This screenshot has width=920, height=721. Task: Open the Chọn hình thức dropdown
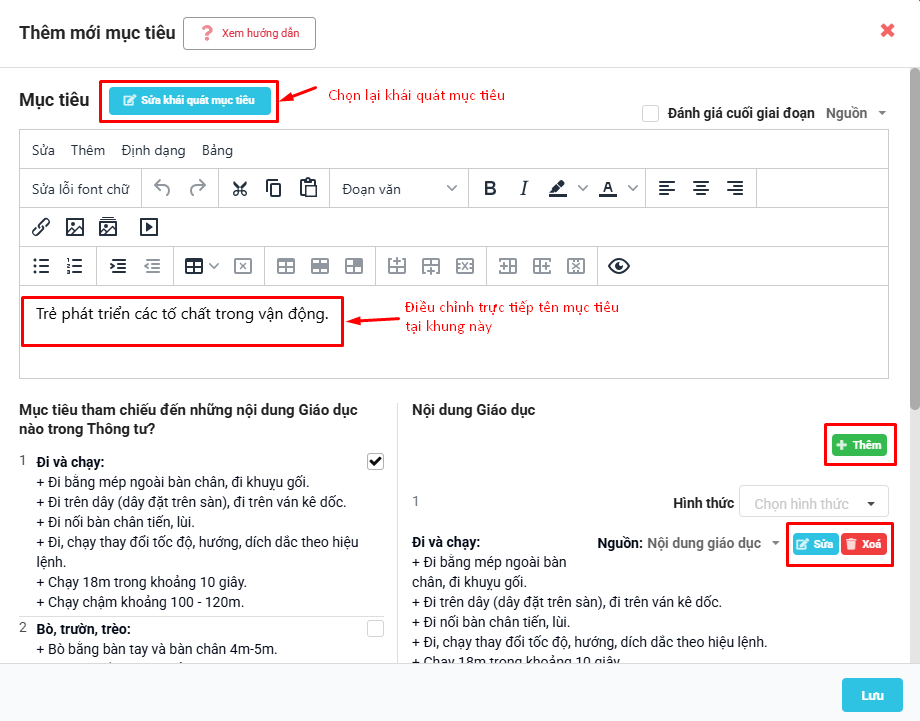coord(813,504)
